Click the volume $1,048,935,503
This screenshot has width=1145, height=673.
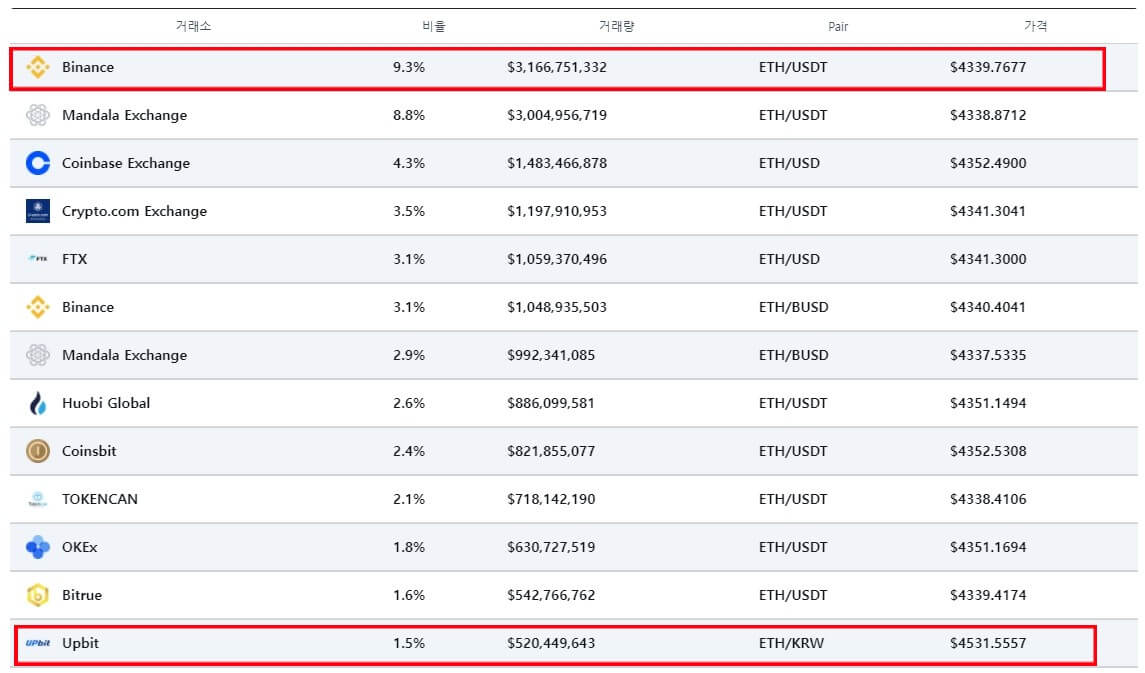point(557,307)
